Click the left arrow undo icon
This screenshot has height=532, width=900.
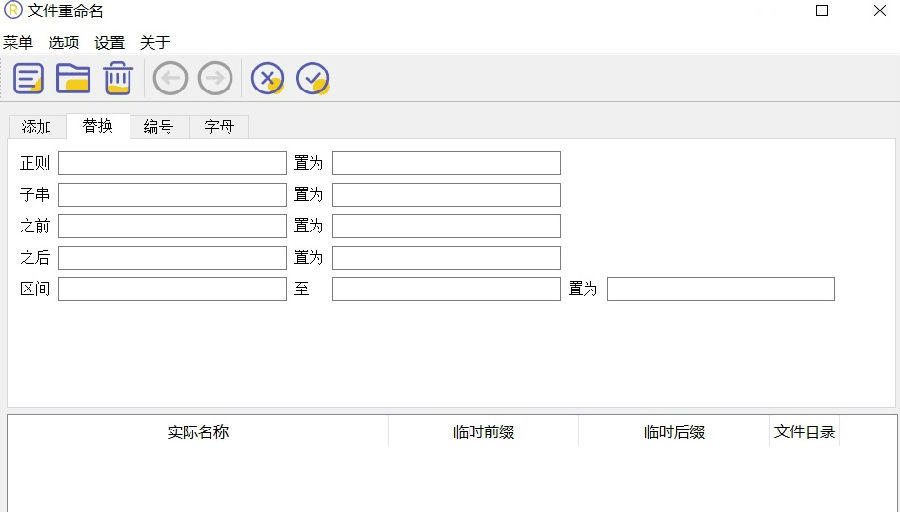click(170, 78)
